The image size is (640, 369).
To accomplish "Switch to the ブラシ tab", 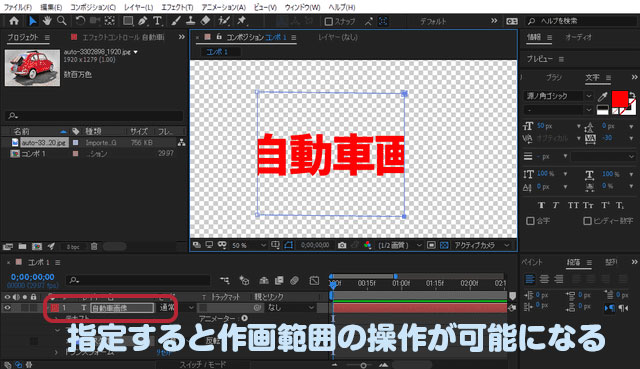I will [554, 78].
